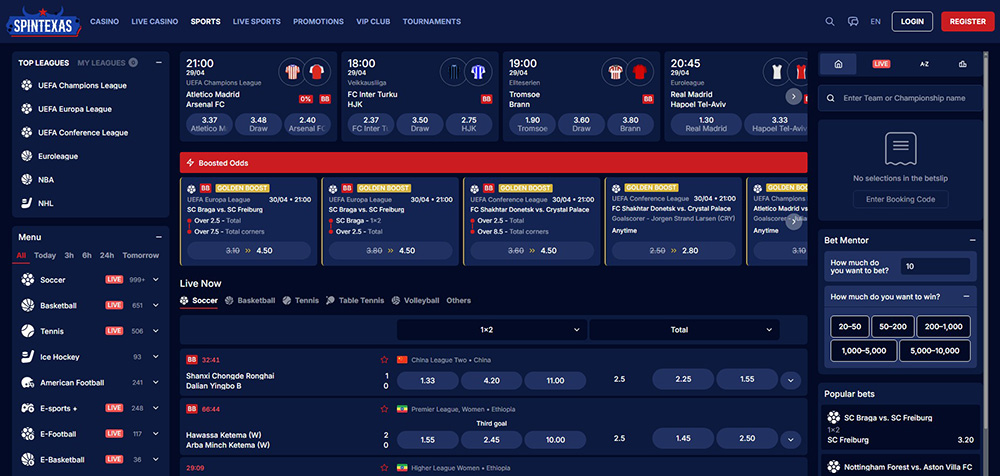The height and width of the screenshot is (476, 1000).
Task: Click the SpinTexas logo
Action: coord(44,21)
